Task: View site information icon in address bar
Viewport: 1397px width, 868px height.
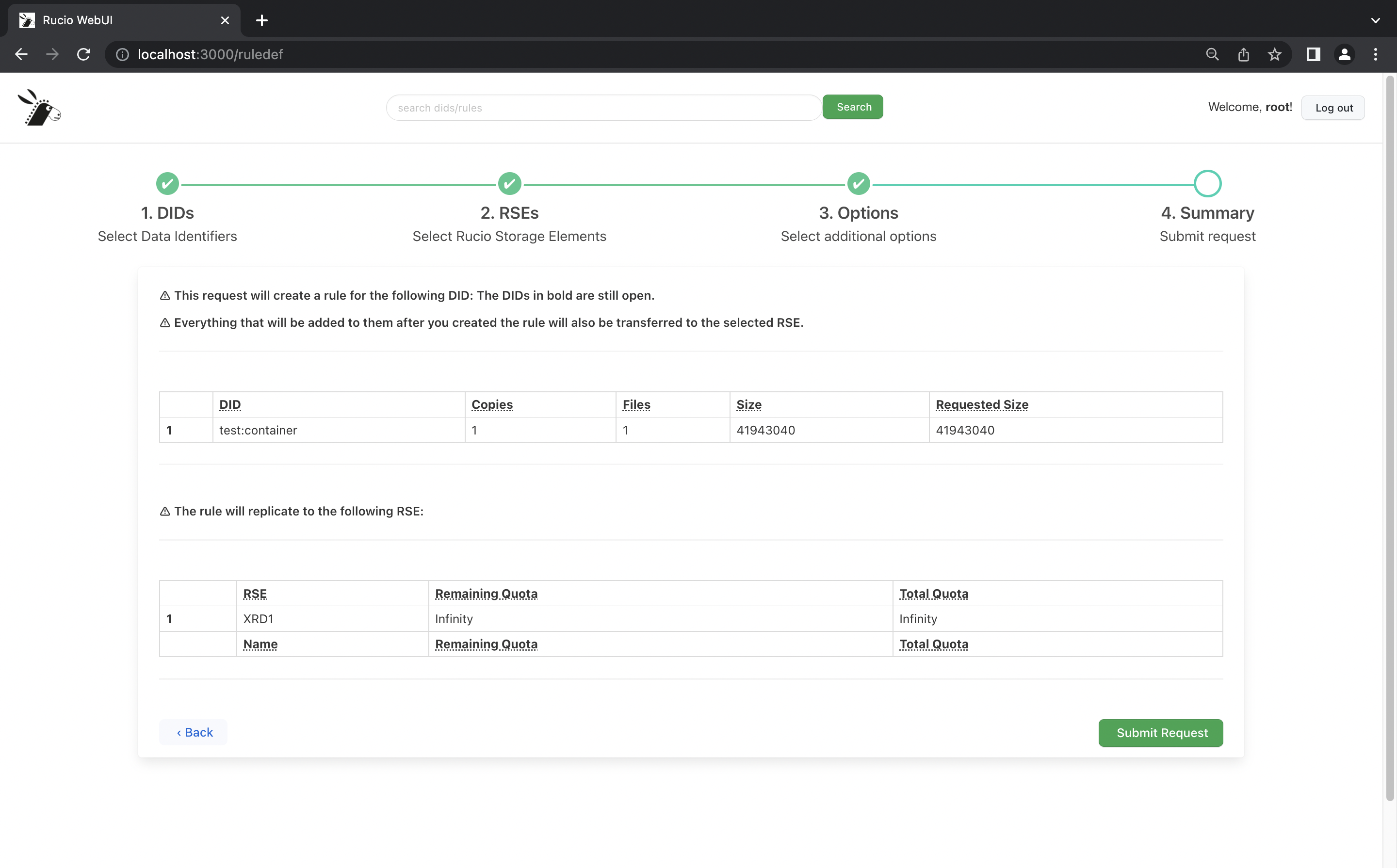Action: (x=122, y=54)
